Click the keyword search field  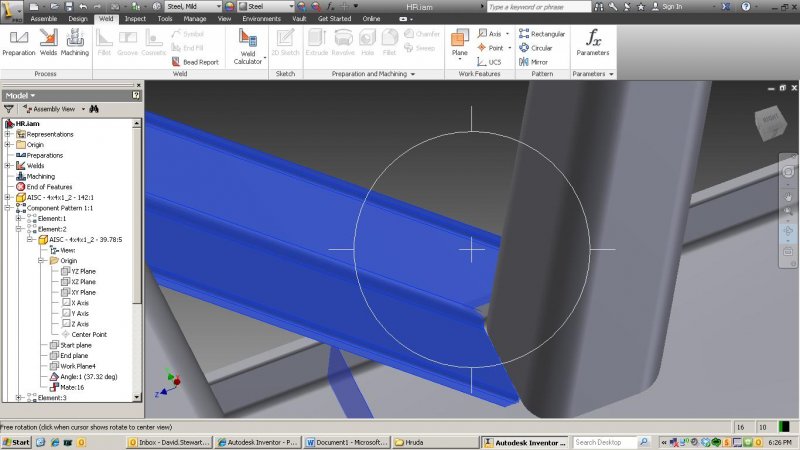click(x=539, y=7)
